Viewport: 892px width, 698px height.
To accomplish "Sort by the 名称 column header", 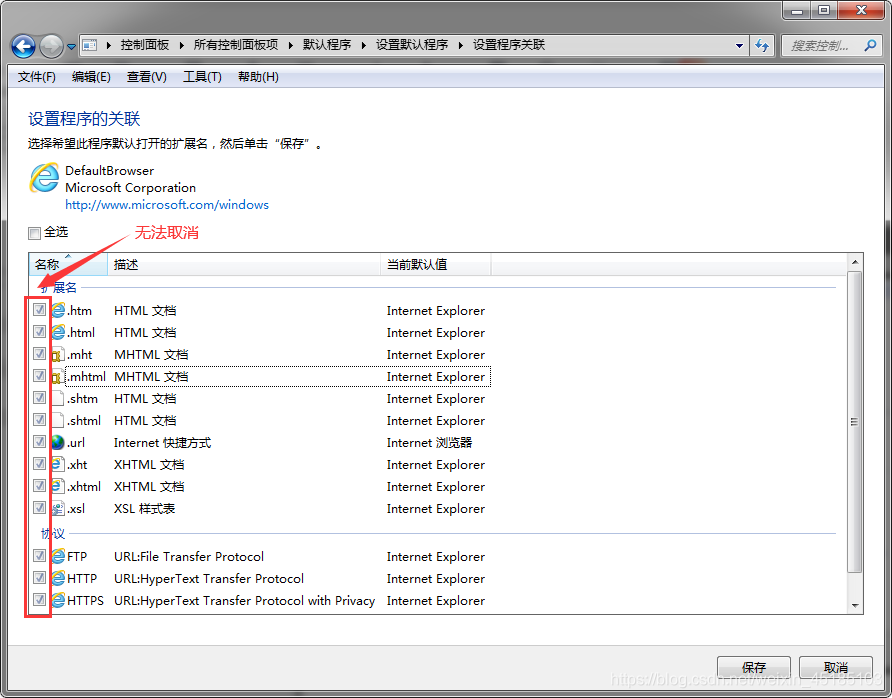I will coord(68,265).
